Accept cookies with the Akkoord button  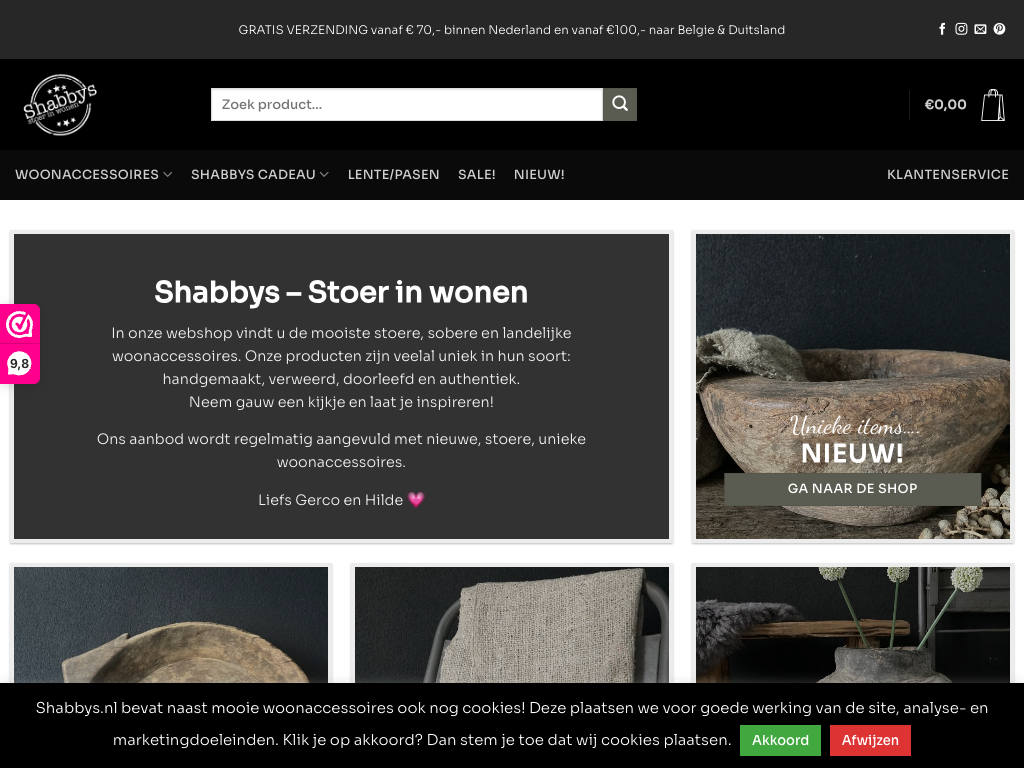point(780,740)
